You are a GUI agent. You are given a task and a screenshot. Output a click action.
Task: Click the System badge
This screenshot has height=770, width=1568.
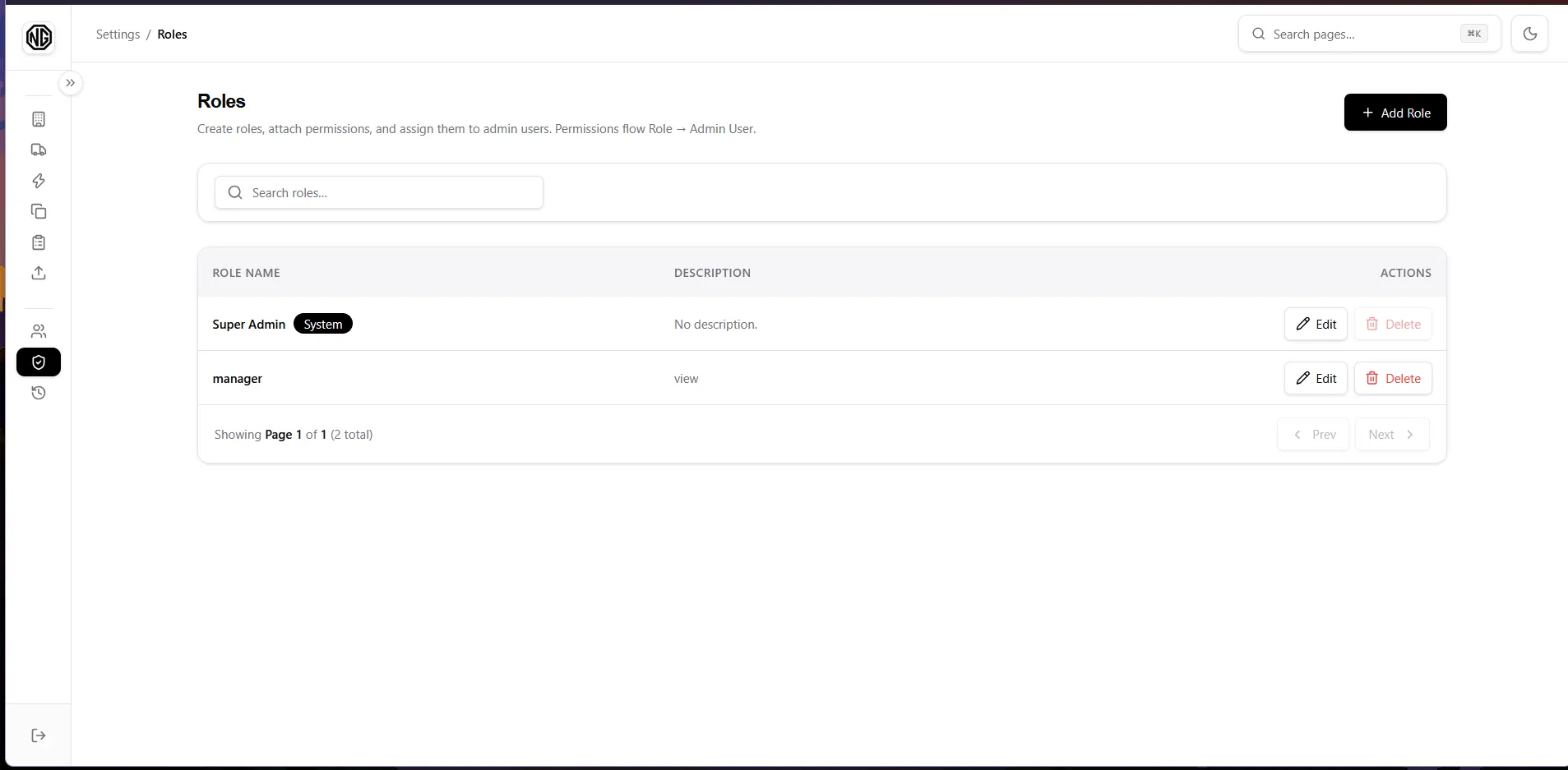coord(323,324)
